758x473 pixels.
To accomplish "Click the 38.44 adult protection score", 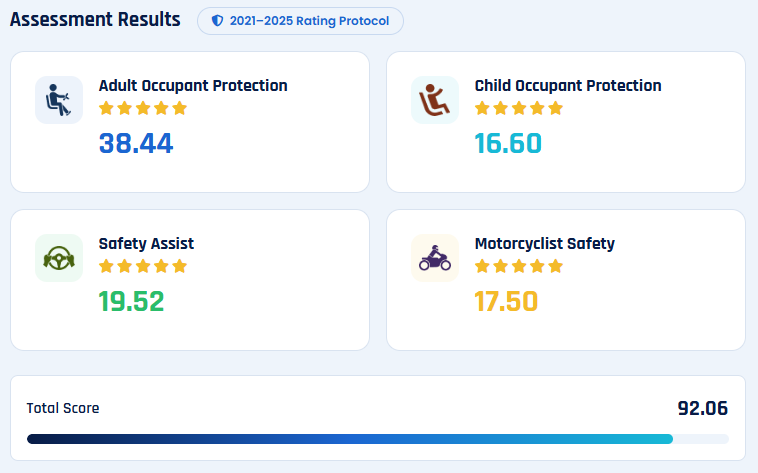I will [136, 143].
